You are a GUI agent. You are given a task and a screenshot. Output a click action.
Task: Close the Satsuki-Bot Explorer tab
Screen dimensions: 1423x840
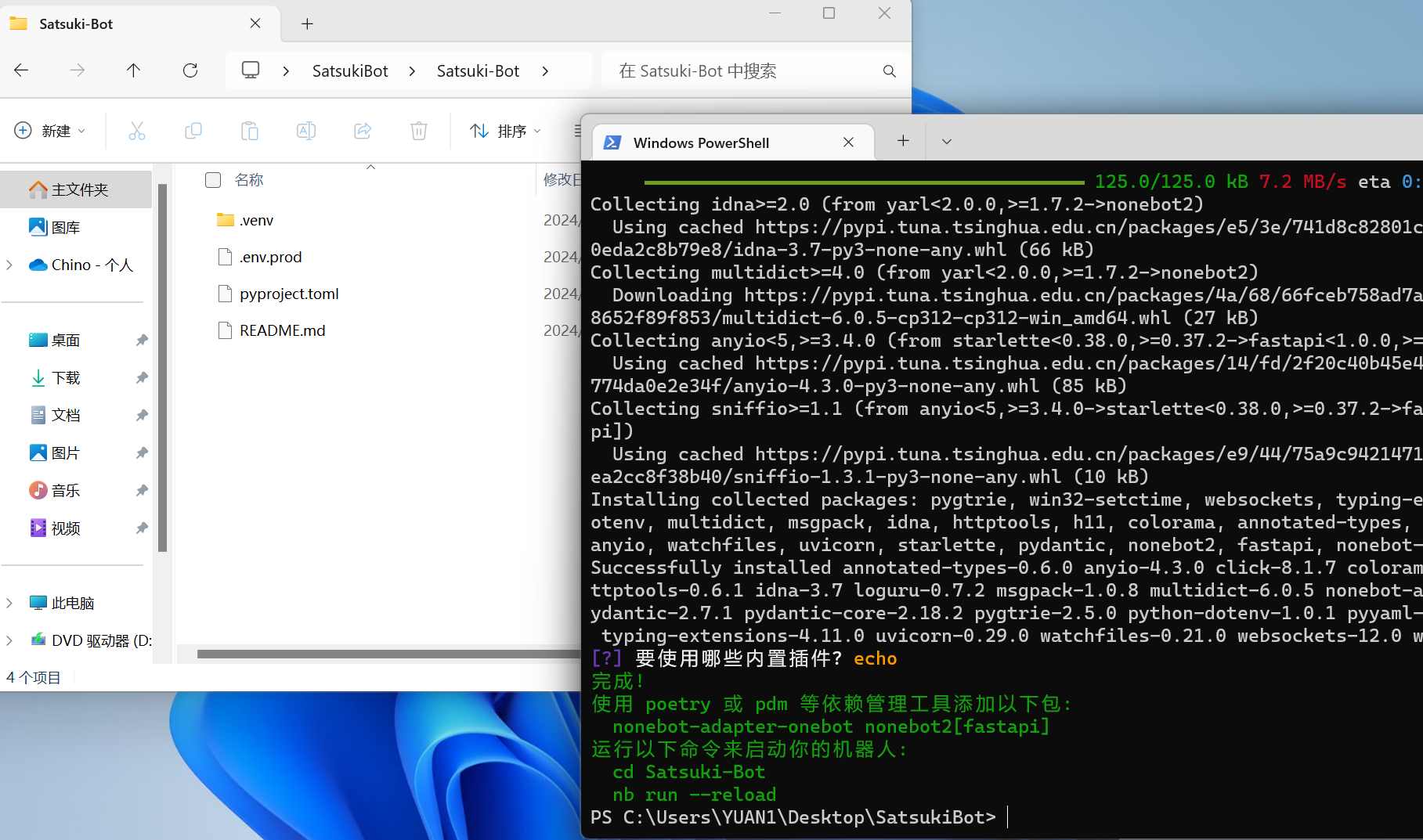click(x=255, y=23)
